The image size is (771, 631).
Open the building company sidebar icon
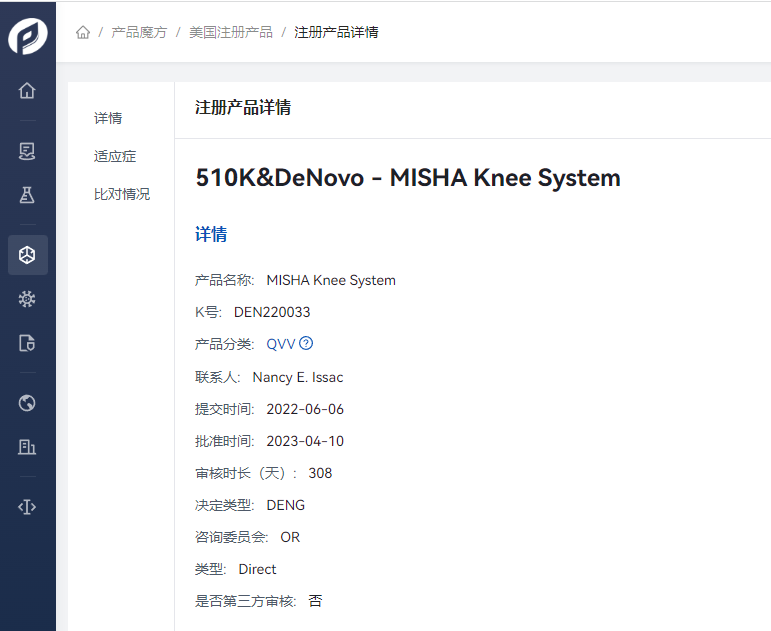[27, 447]
